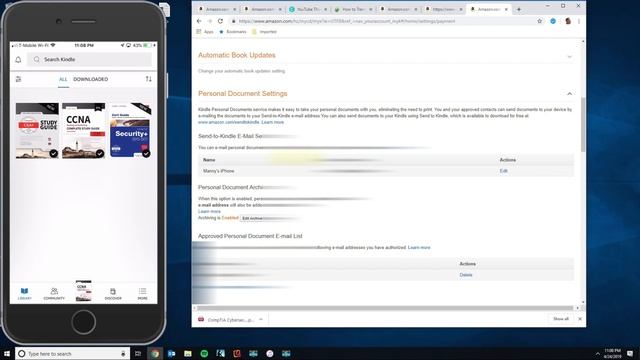Open Kindle notifications bell icon
640x360 pixels.
(18, 60)
